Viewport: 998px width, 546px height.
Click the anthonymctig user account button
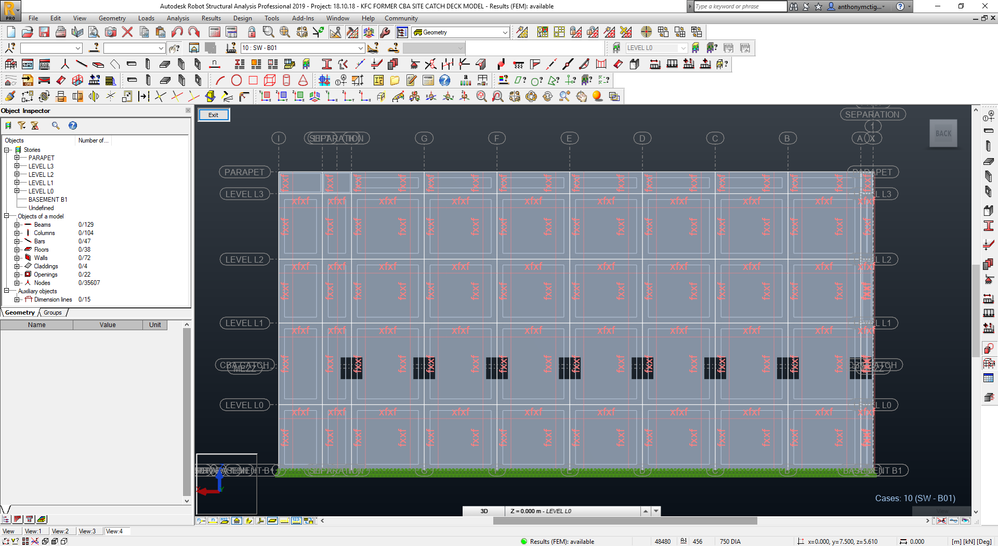pyautogui.click(x=855, y=6)
